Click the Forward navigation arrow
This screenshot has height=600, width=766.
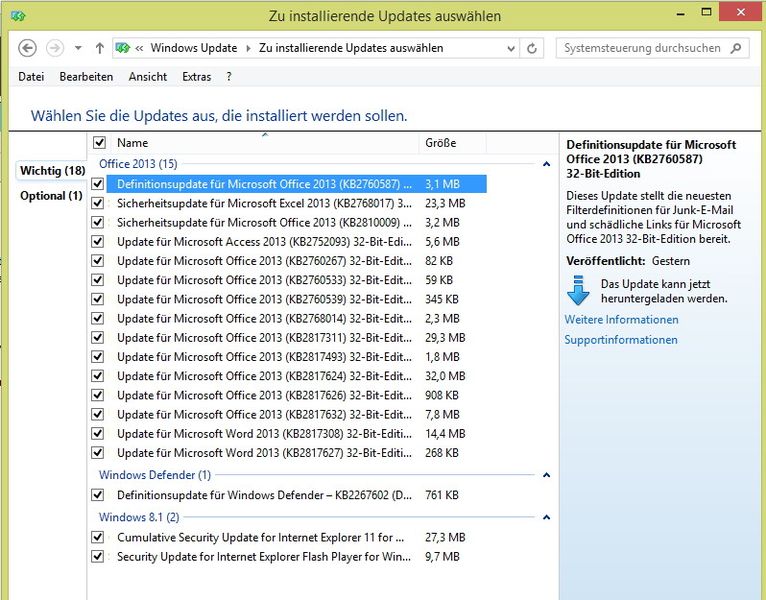(55, 48)
